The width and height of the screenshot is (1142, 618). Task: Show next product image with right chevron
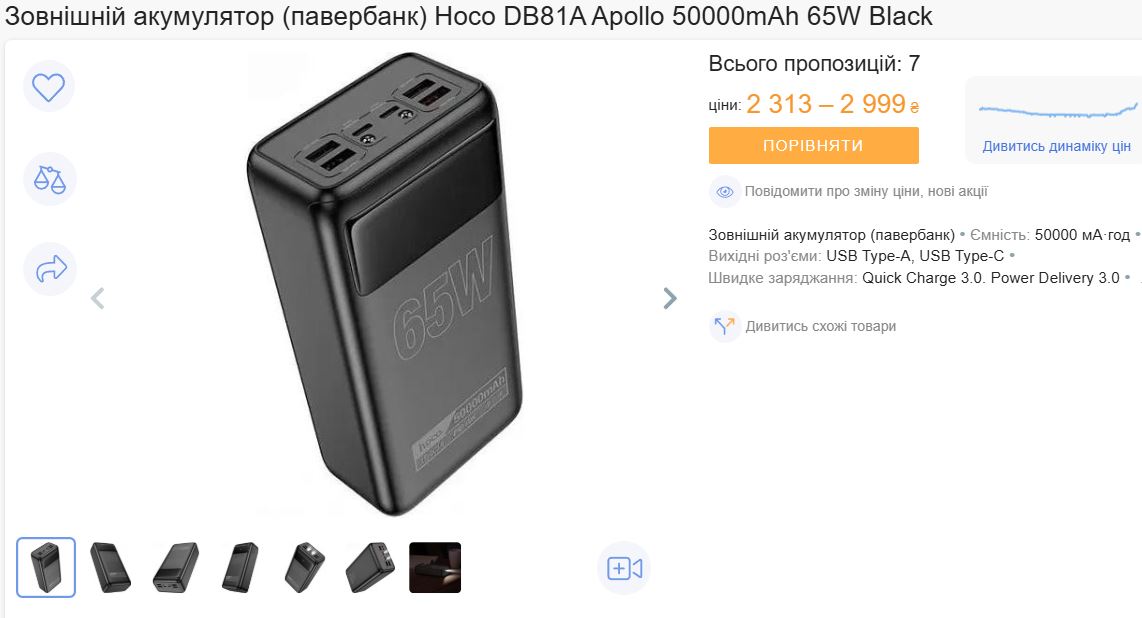coord(670,298)
